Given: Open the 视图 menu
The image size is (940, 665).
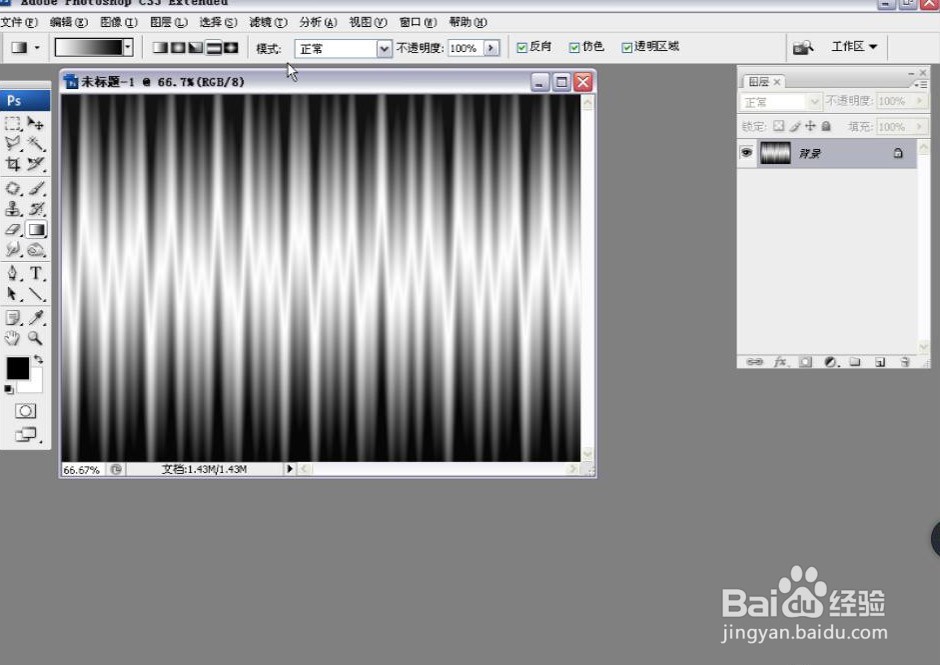Looking at the screenshot, I should point(368,22).
